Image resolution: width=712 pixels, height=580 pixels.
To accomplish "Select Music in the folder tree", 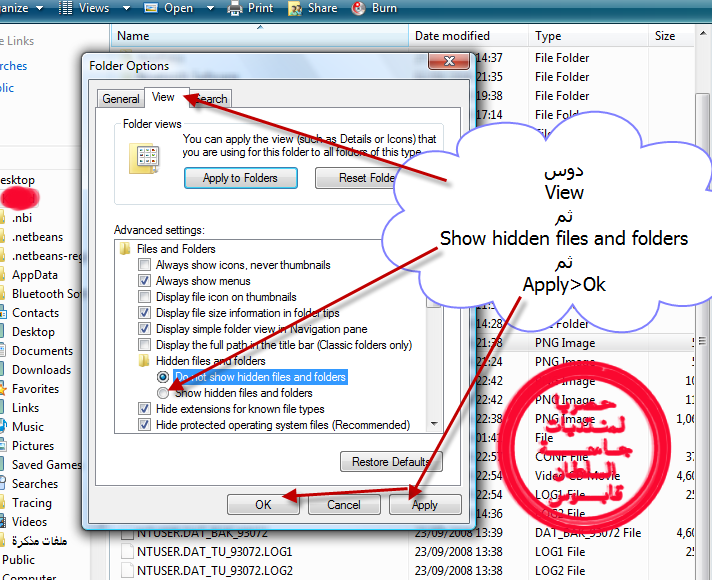I will (x=28, y=426).
